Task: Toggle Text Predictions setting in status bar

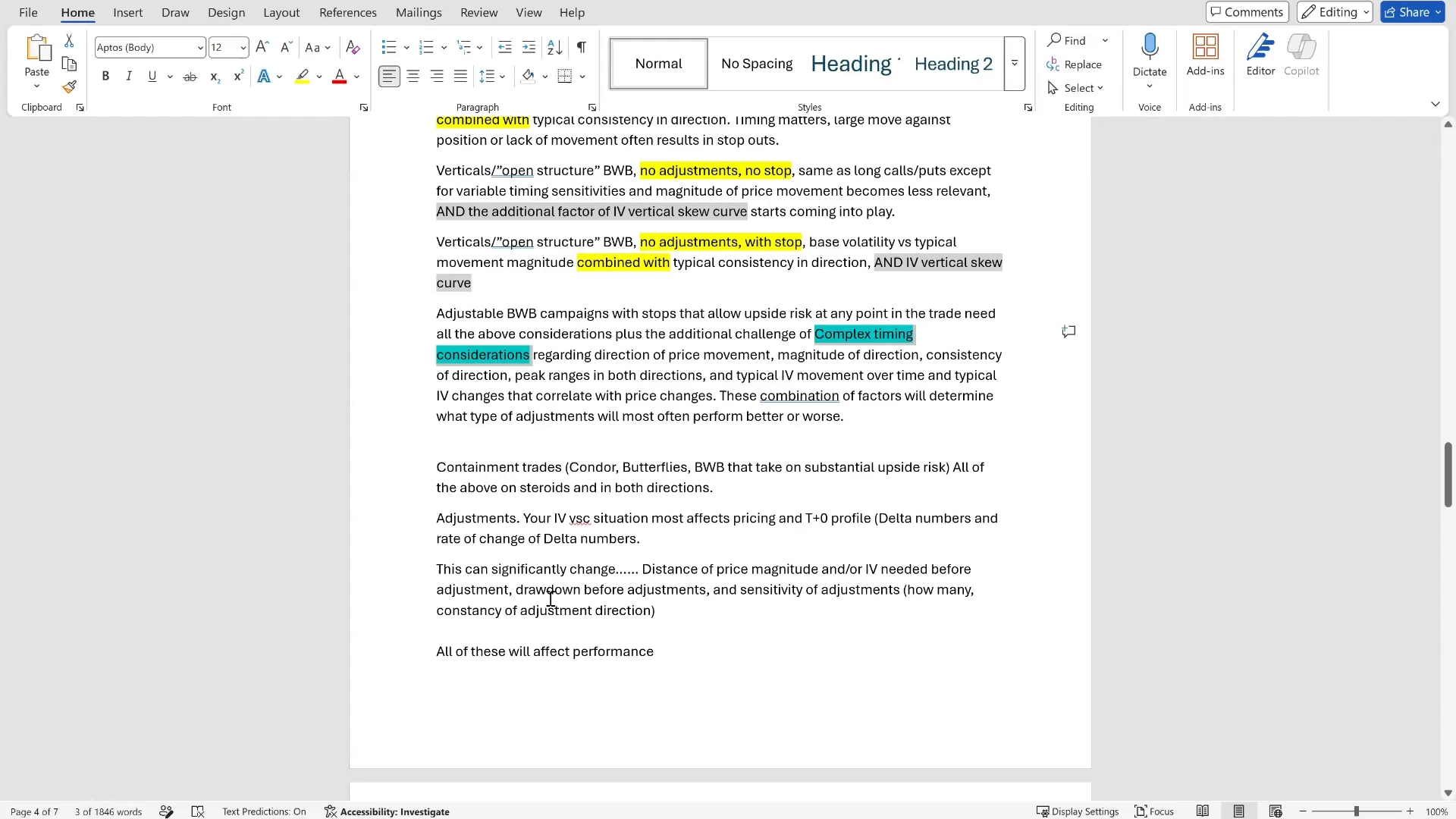Action: point(264,811)
